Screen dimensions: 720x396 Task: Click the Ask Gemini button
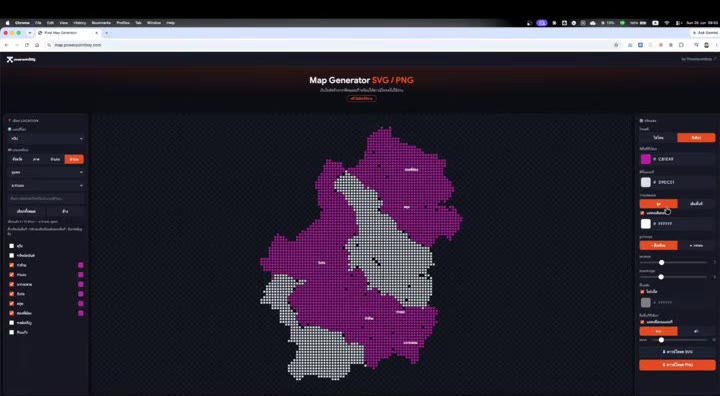coord(705,33)
